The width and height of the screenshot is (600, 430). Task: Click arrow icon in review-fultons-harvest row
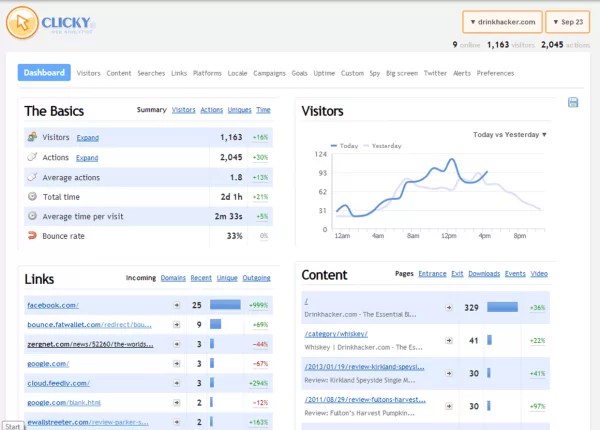click(449, 406)
